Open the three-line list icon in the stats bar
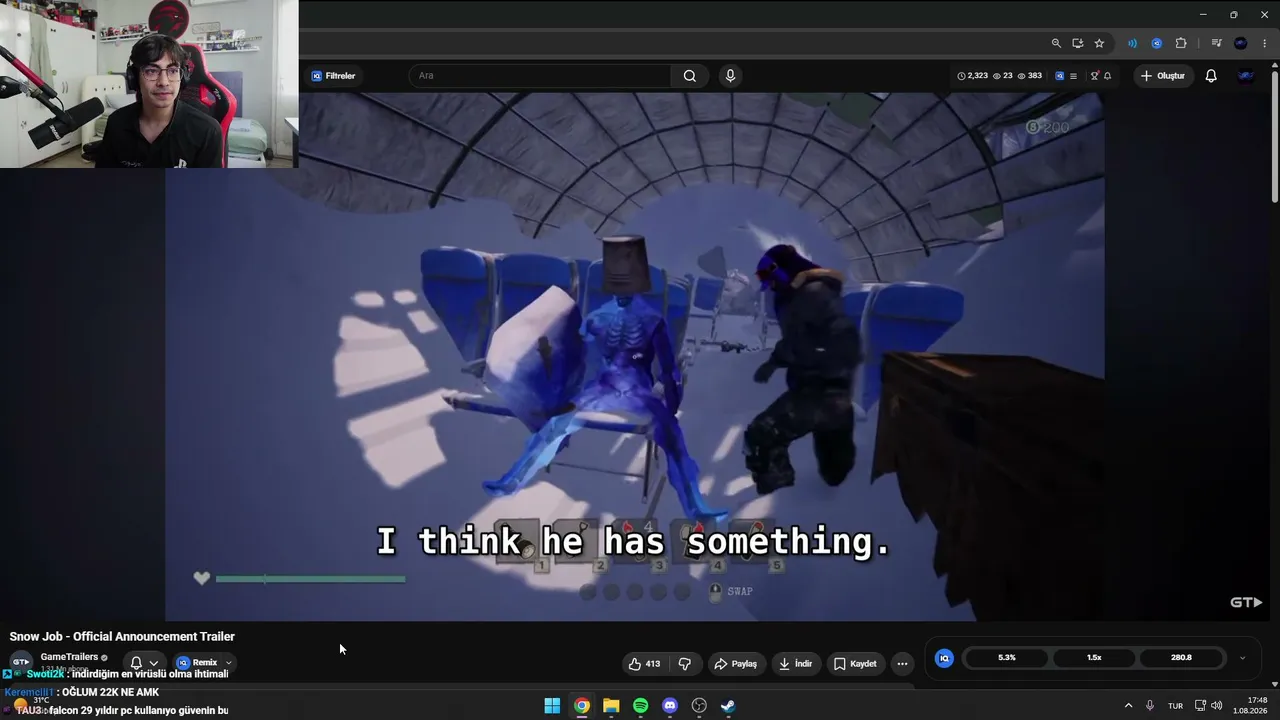The width and height of the screenshot is (1280, 720). (1073, 76)
